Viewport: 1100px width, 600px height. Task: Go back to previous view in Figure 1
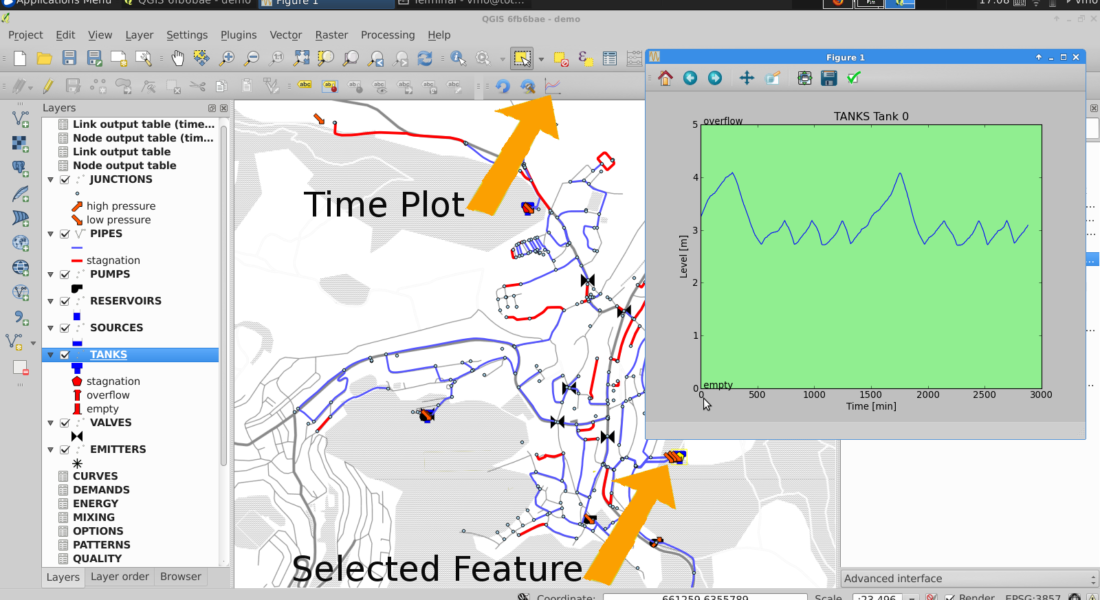coord(690,78)
